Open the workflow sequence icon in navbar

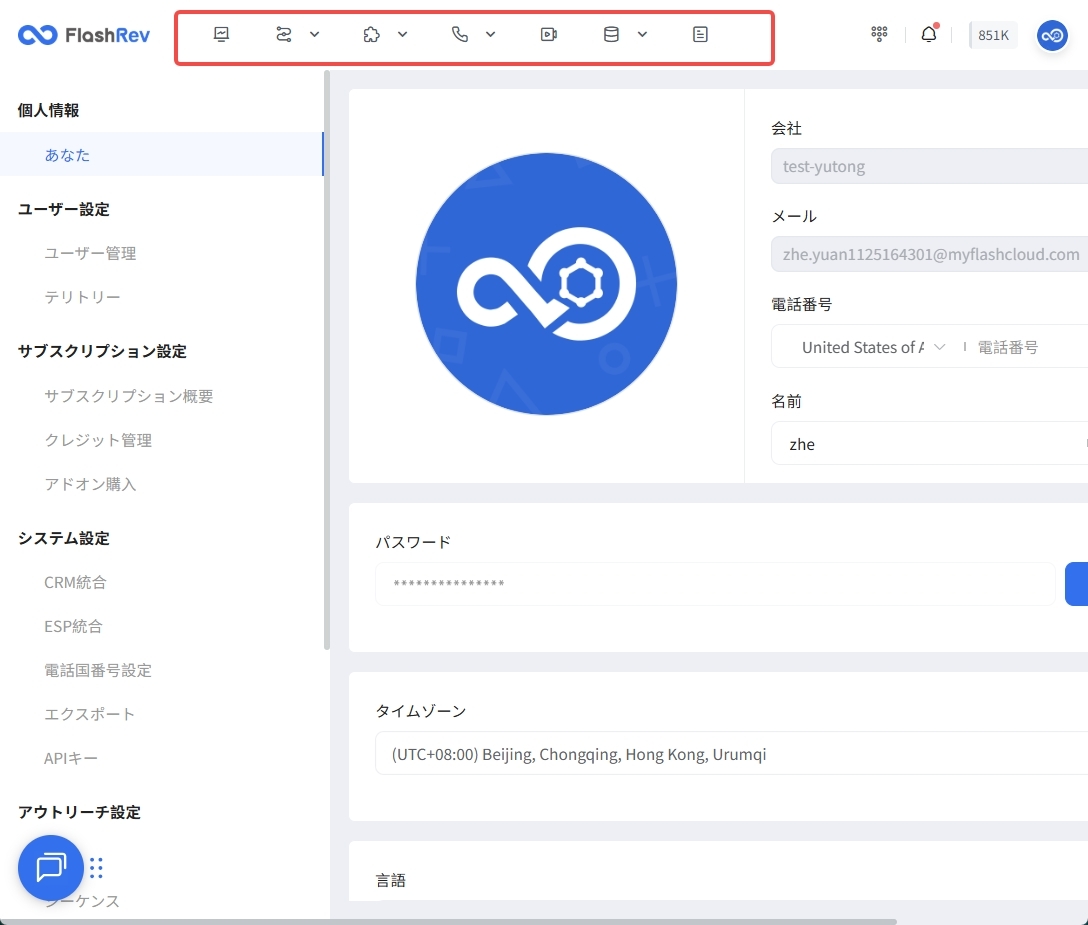tap(284, 34)
